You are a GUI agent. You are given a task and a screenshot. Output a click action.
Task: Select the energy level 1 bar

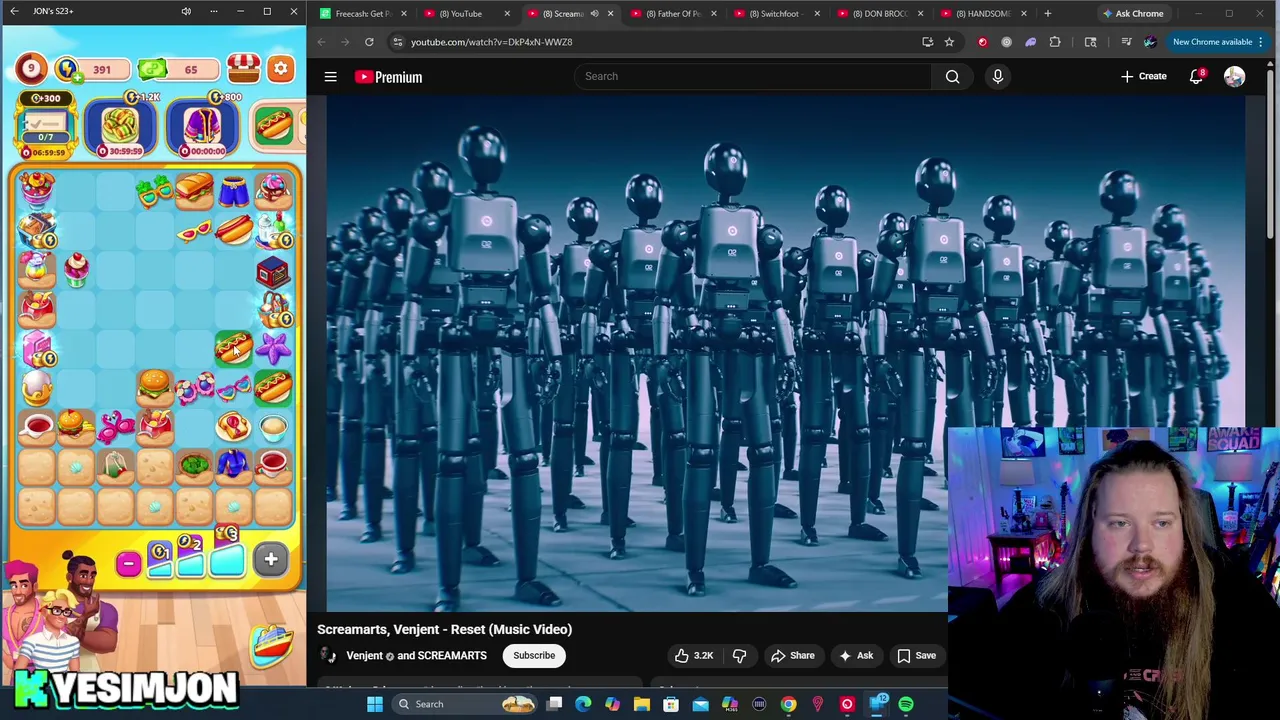click(x=160, y=560)
